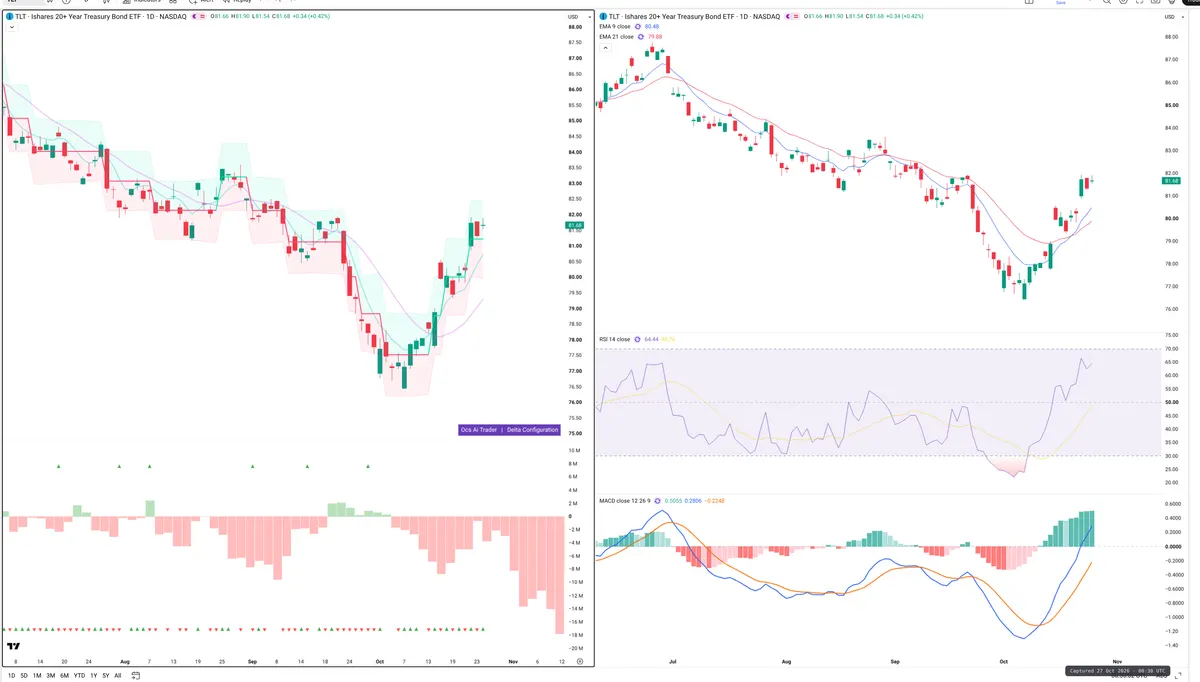The image size is (1200, 682).
Task: Select the EMA 9 close indicator legend
Action: pos(615,27)
